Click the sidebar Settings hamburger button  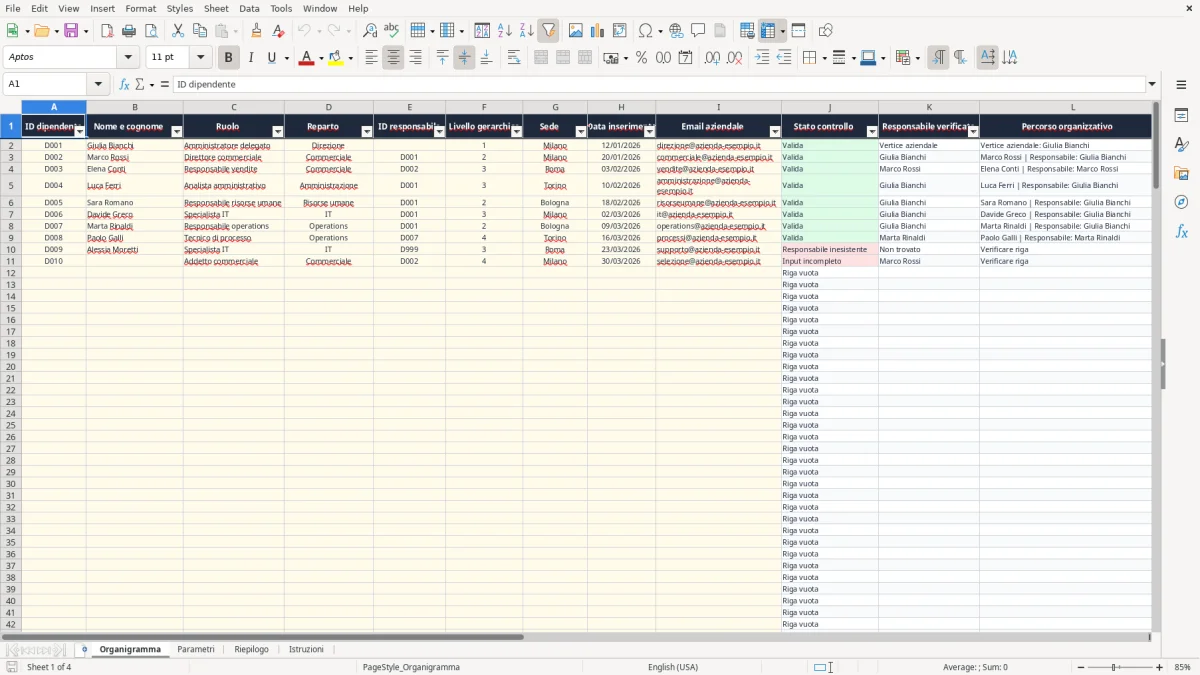(1181, 85)
